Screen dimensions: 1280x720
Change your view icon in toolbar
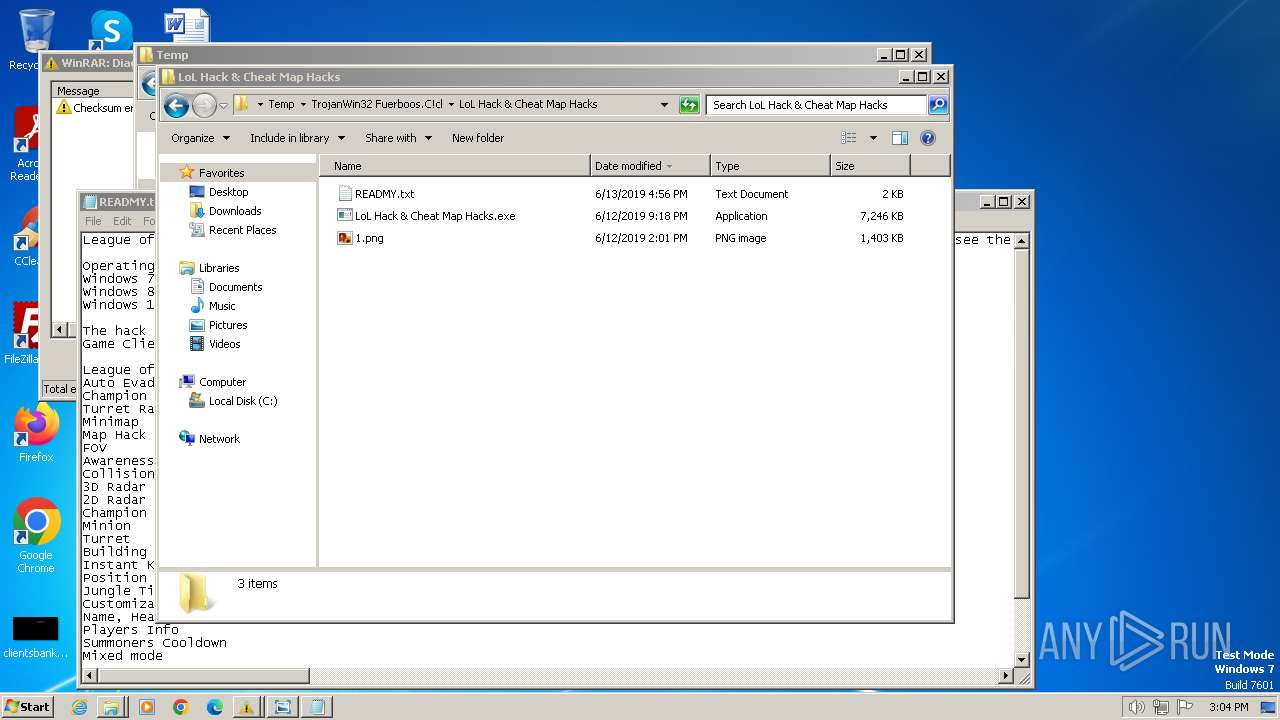pyautogui.click(x=849, y=138)
